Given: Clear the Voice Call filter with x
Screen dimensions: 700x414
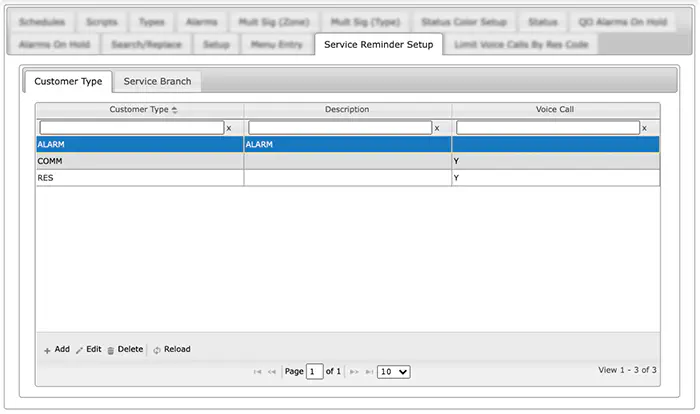Looking at the screenshot, I should [x=644, y=128].
